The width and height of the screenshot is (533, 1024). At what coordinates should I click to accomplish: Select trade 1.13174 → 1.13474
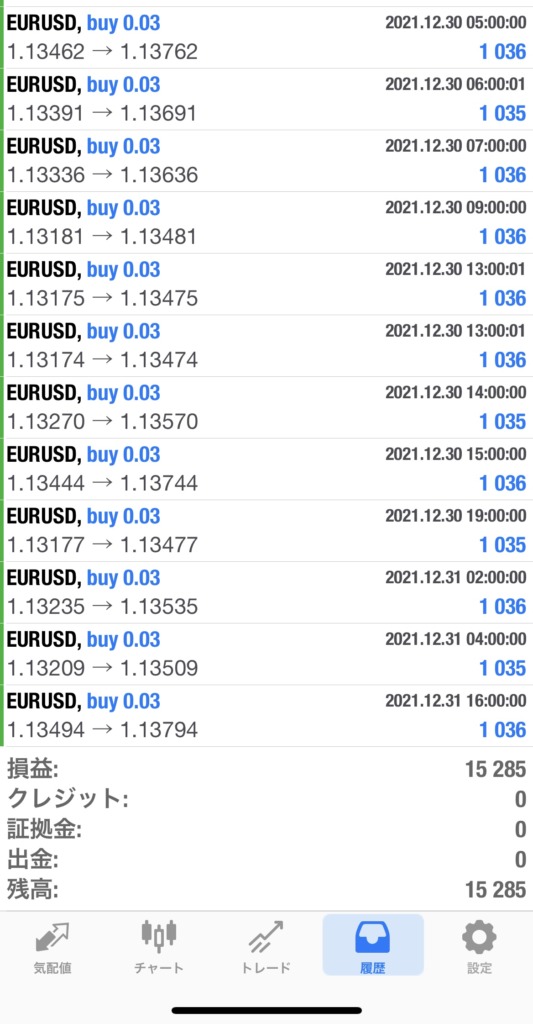(x=266, y=345)
